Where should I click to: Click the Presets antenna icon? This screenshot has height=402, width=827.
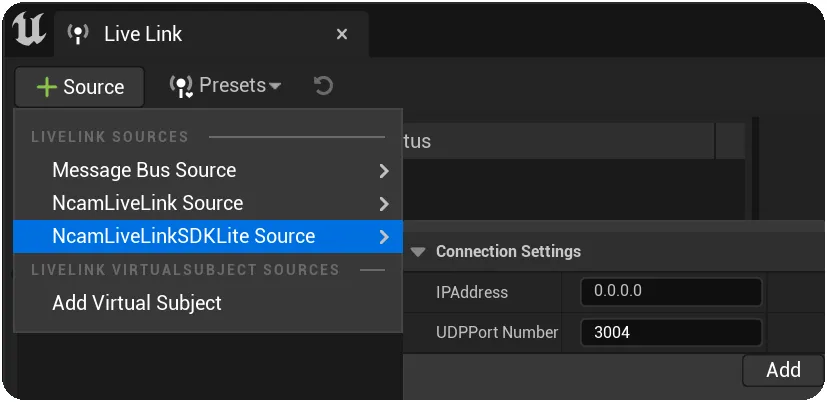click(181, 86)
